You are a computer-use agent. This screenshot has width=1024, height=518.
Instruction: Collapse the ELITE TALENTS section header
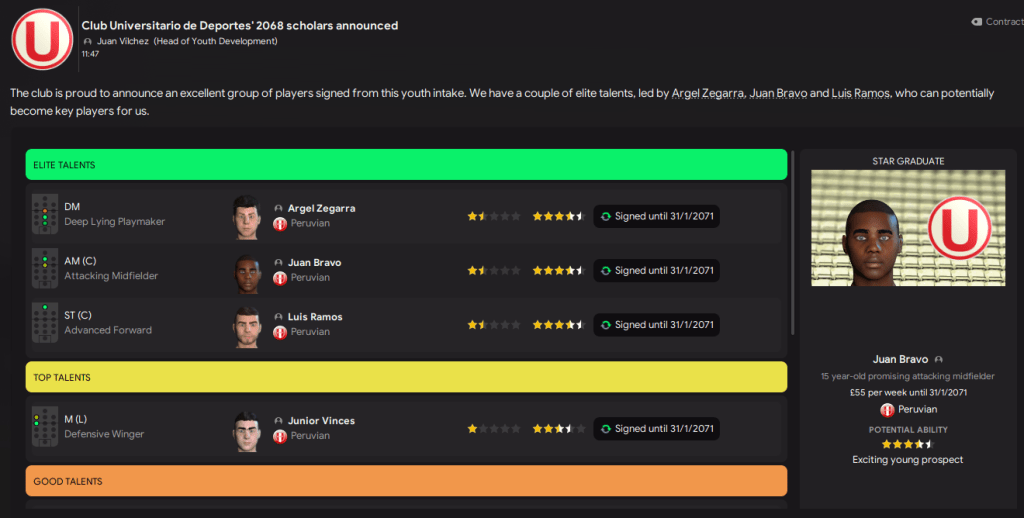[x=406, y=165]
